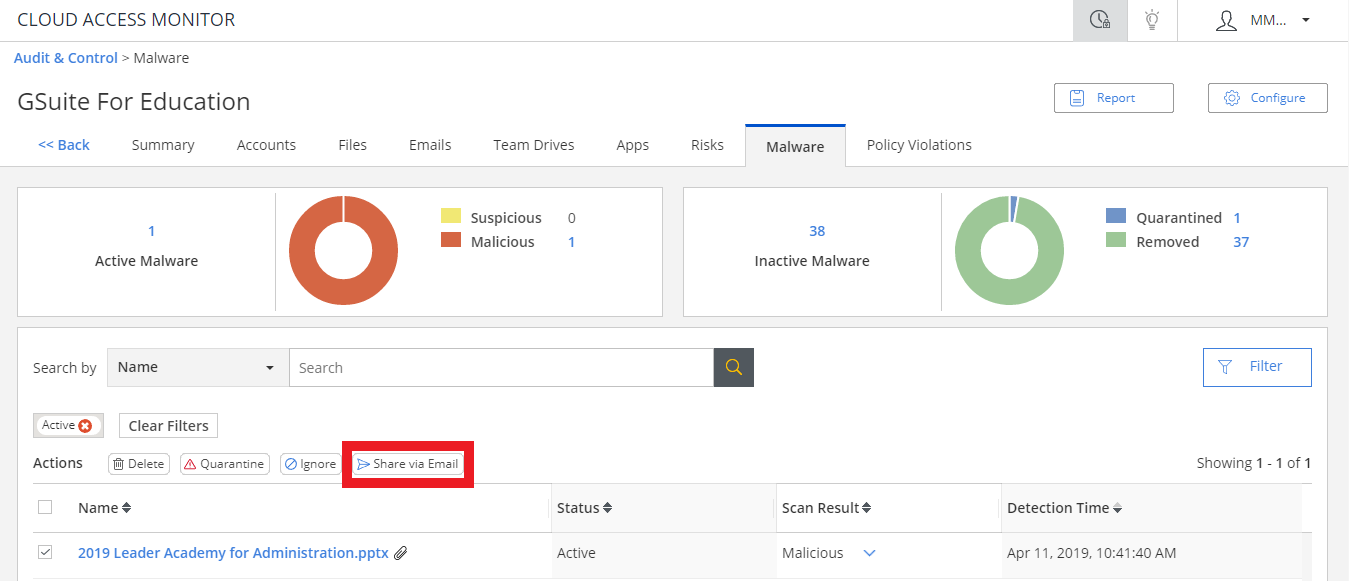Click the yellow magnifier search icon
The height and width of the screenshot is (581, 1349).
click(x=733, y=367)
